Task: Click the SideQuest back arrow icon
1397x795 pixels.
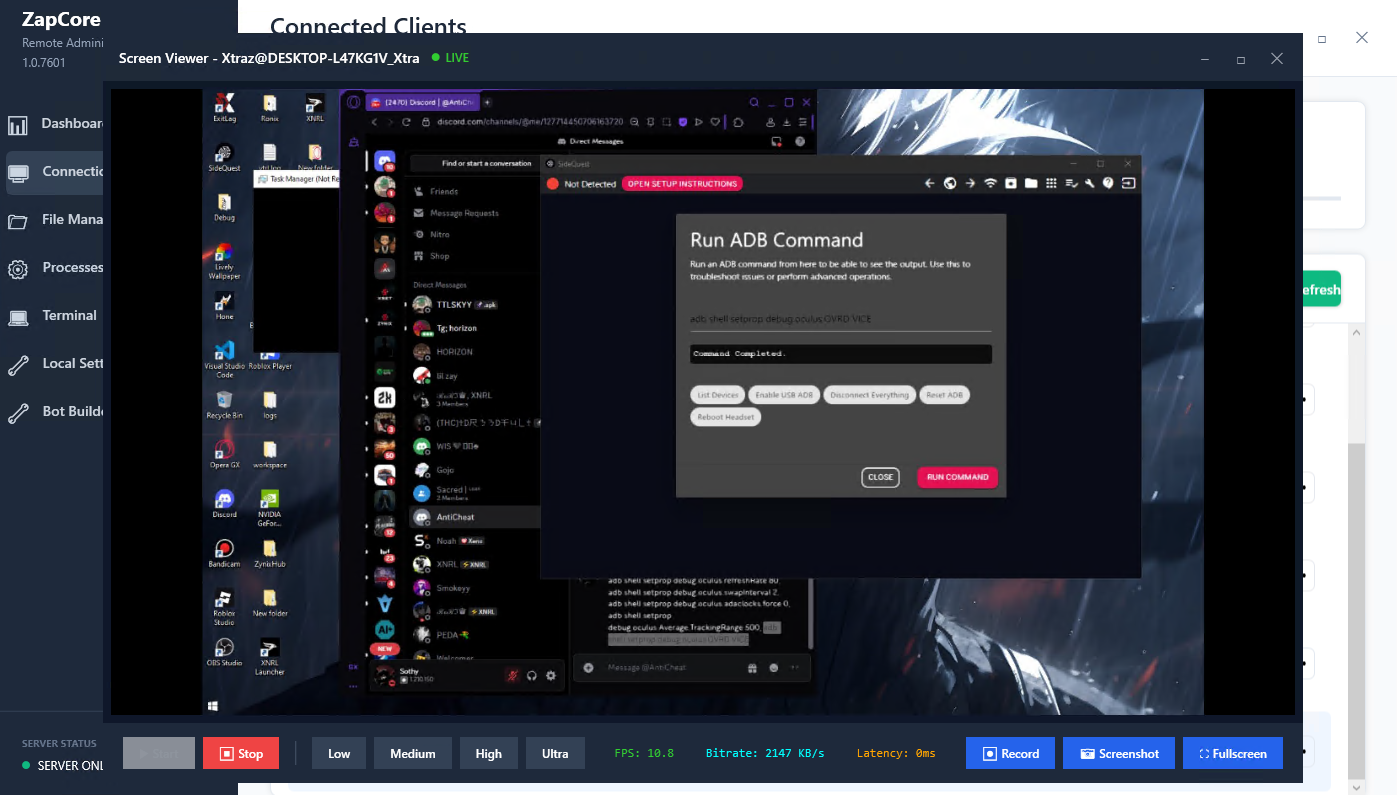Action: tap(929, 184)
